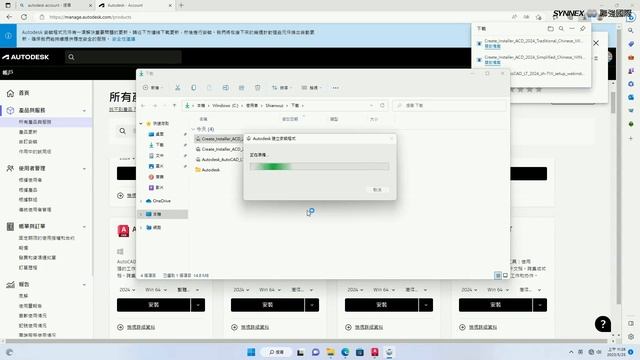The image size is (640, 360).
Task: Open a new browser tab with plus
Action: coord(181,5)
